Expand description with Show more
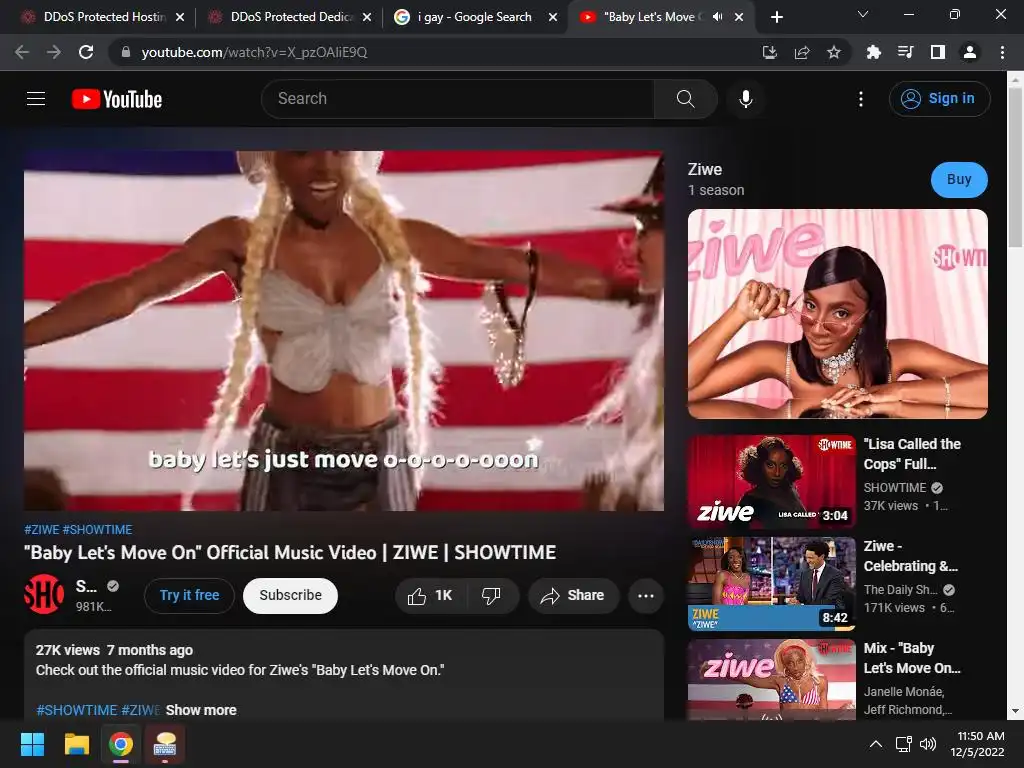Screen dimensions: 1024x768 click(201, 710)
